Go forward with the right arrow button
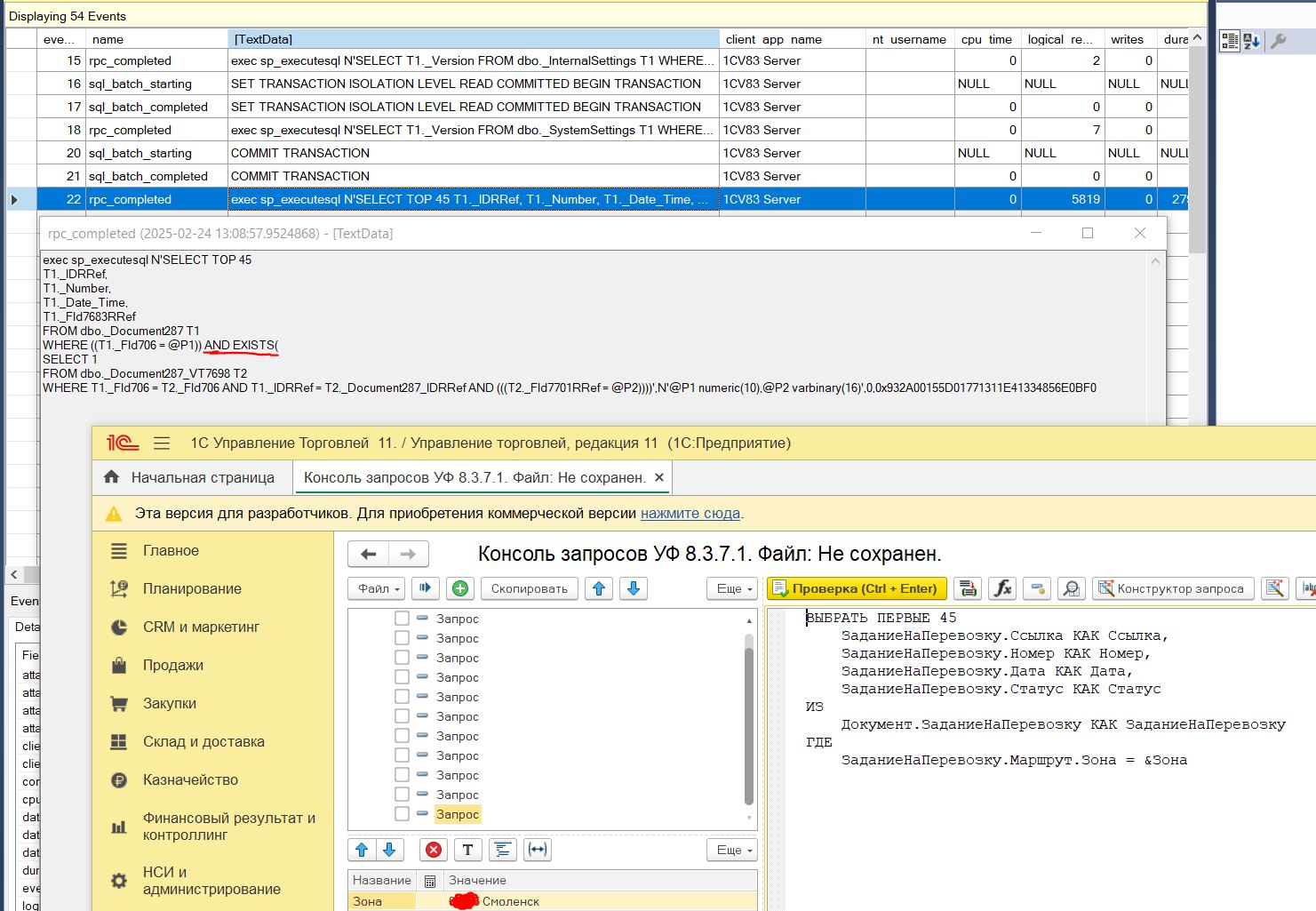Screen dimensions: 1316x911 click(408, 554)
